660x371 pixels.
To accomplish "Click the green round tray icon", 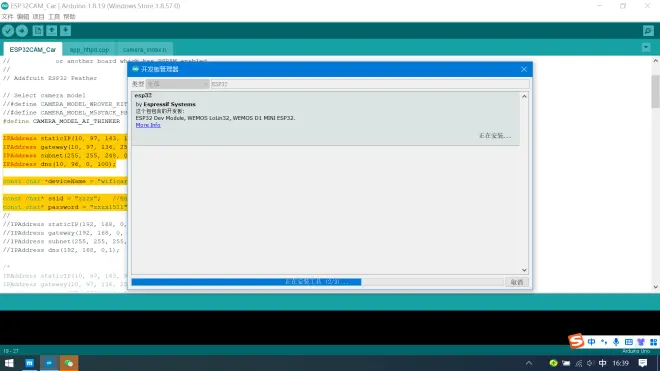I will pos(554,363).
